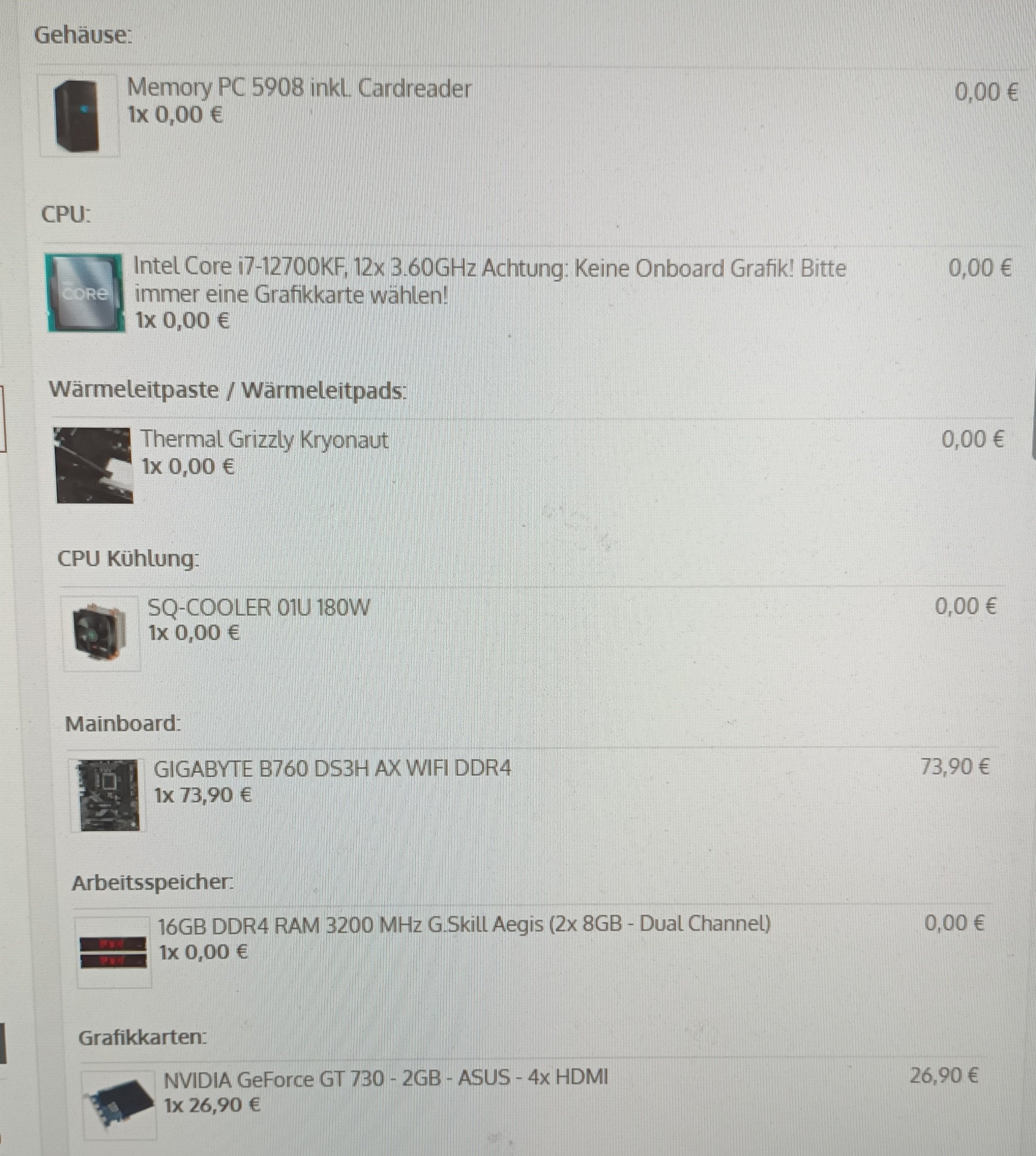Click the SQ-COOLER fan thumbnail
The height and width of the screenshot is (1156, 1036).
pyautogui.click(x=100, y=634)
